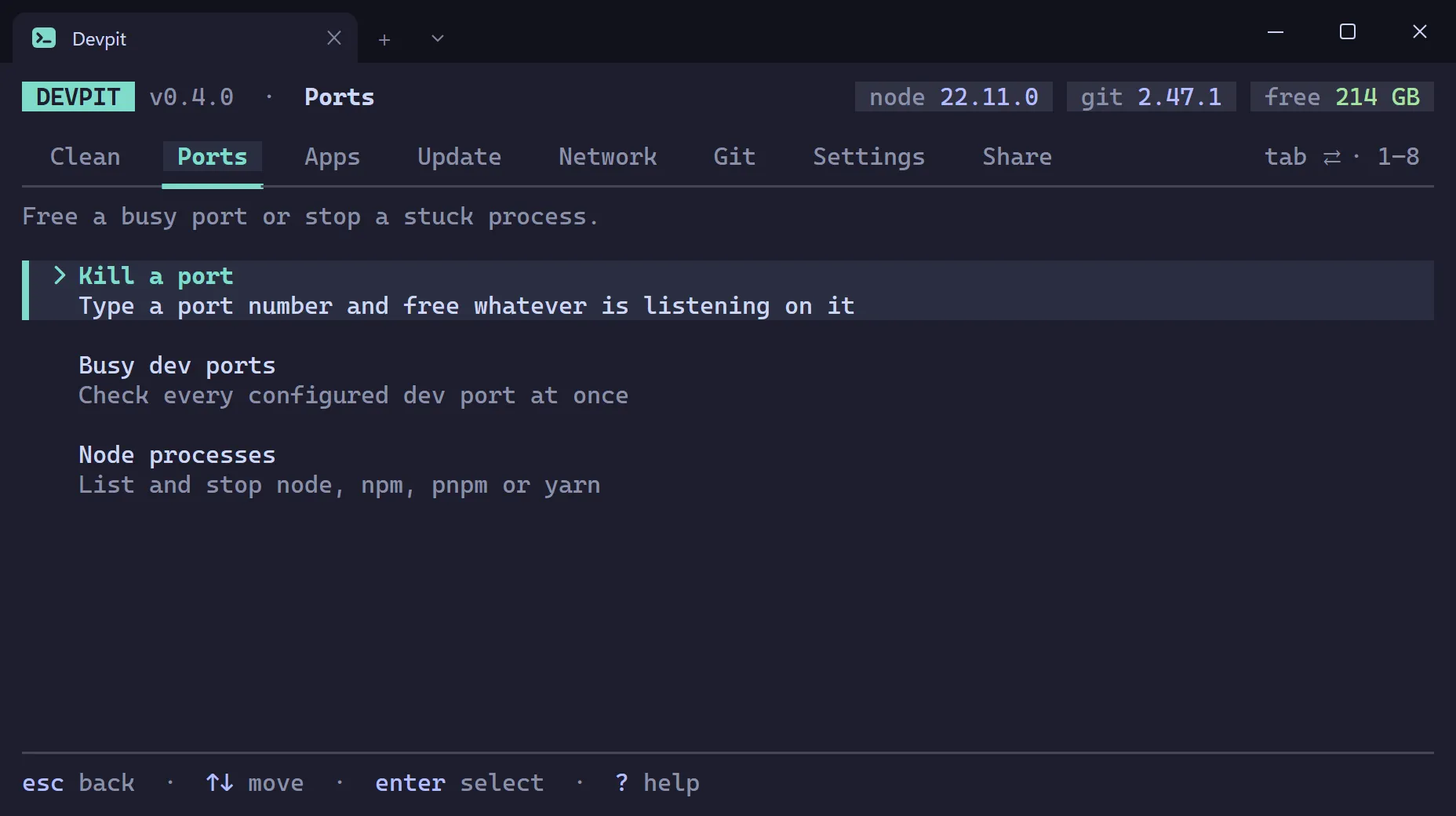Switch to the Clean tab
The height and width of the screenshot is (816, 1456).
(86, 157)
